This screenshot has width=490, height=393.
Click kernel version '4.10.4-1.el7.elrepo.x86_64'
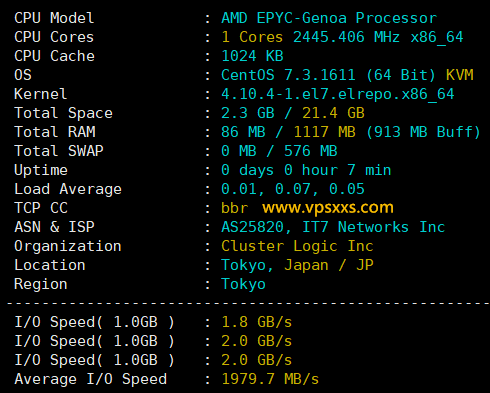click(338, 94)
